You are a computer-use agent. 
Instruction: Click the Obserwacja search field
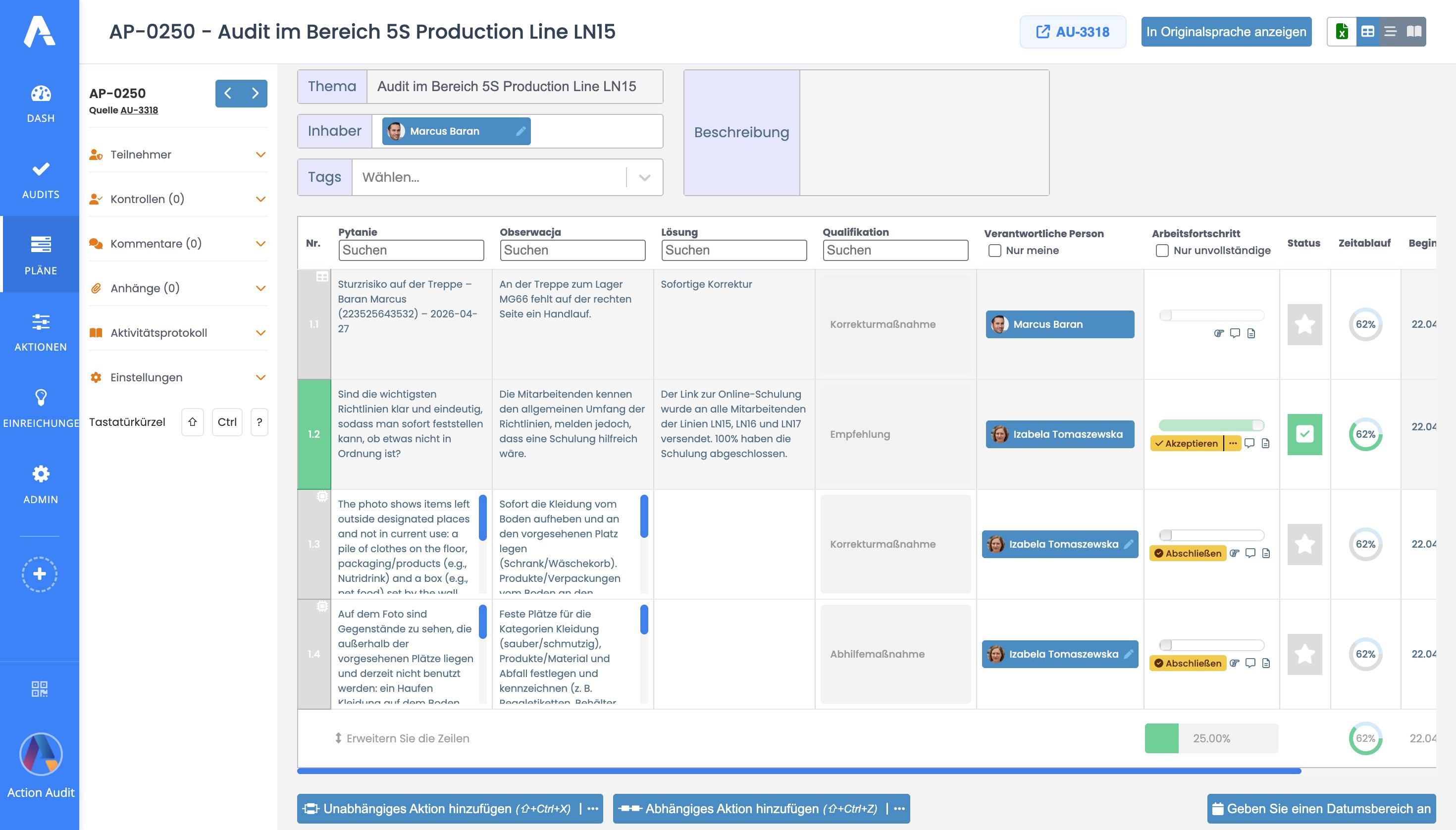click(x=572, y=250)
